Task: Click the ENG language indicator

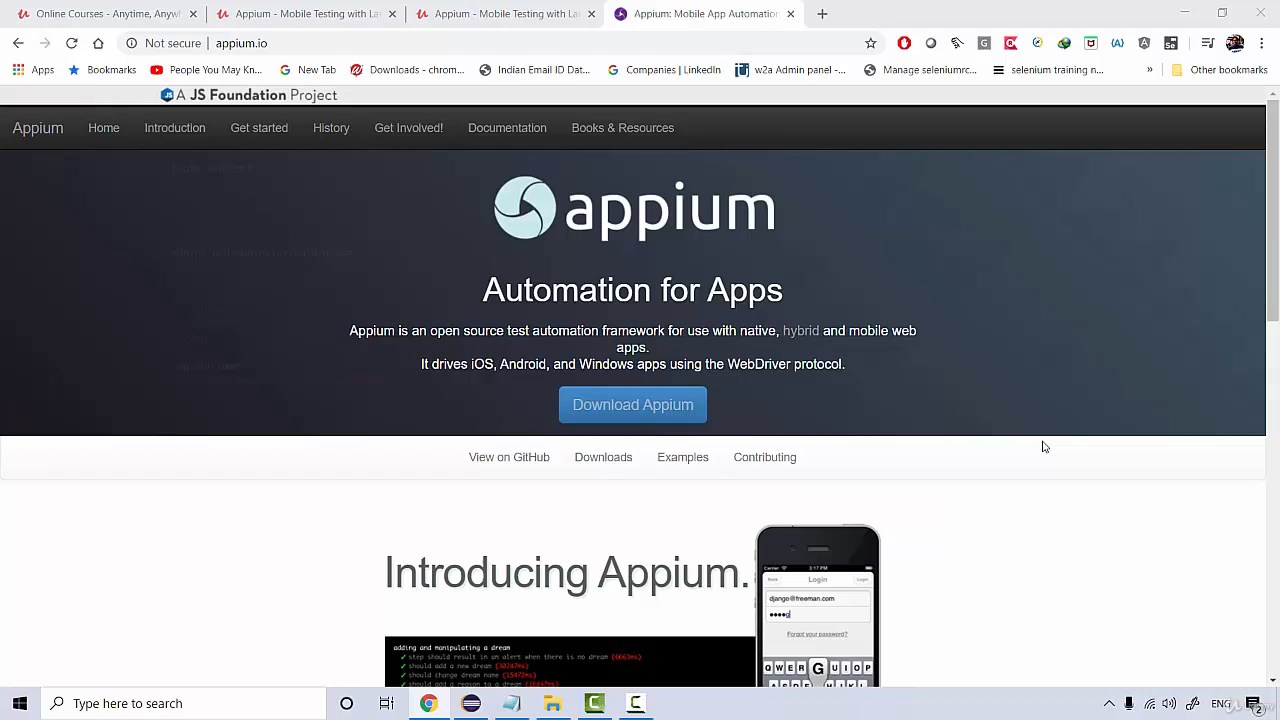Action: point(1221,704)
